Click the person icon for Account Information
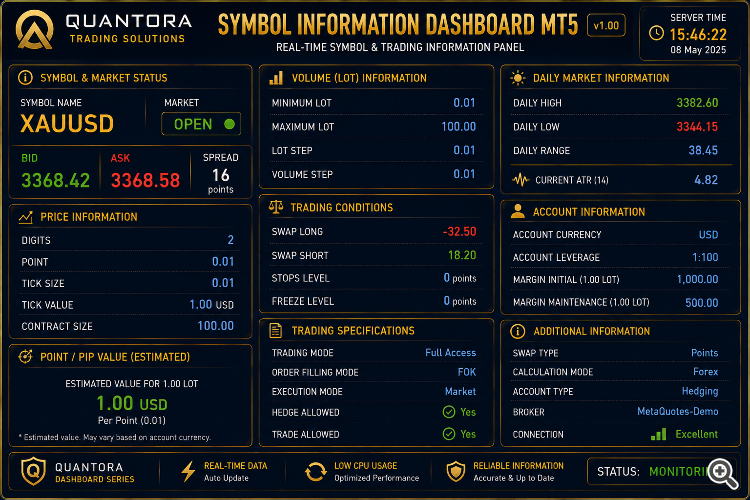750x500 pixels. 518,211
